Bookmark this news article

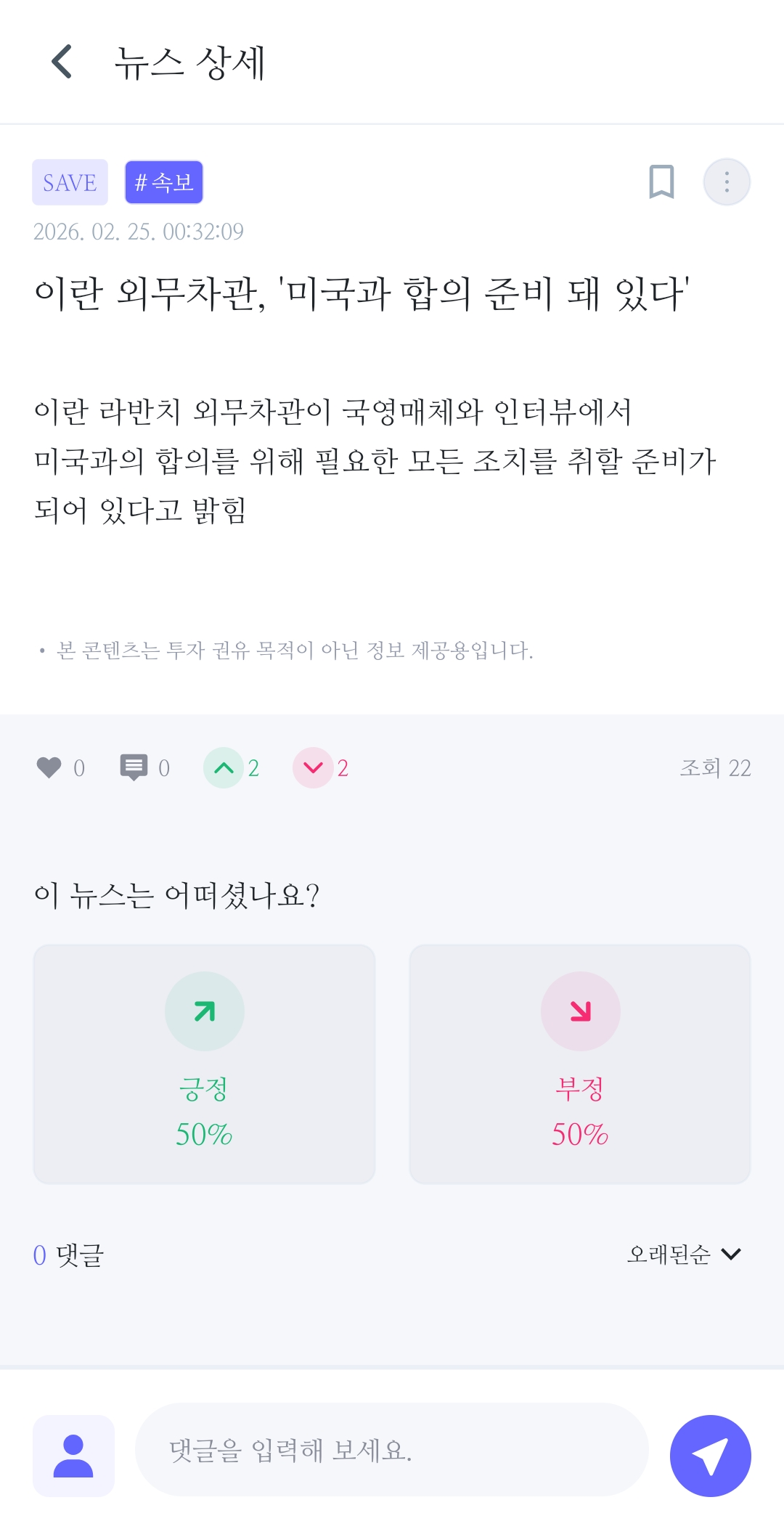pos(661,182)
